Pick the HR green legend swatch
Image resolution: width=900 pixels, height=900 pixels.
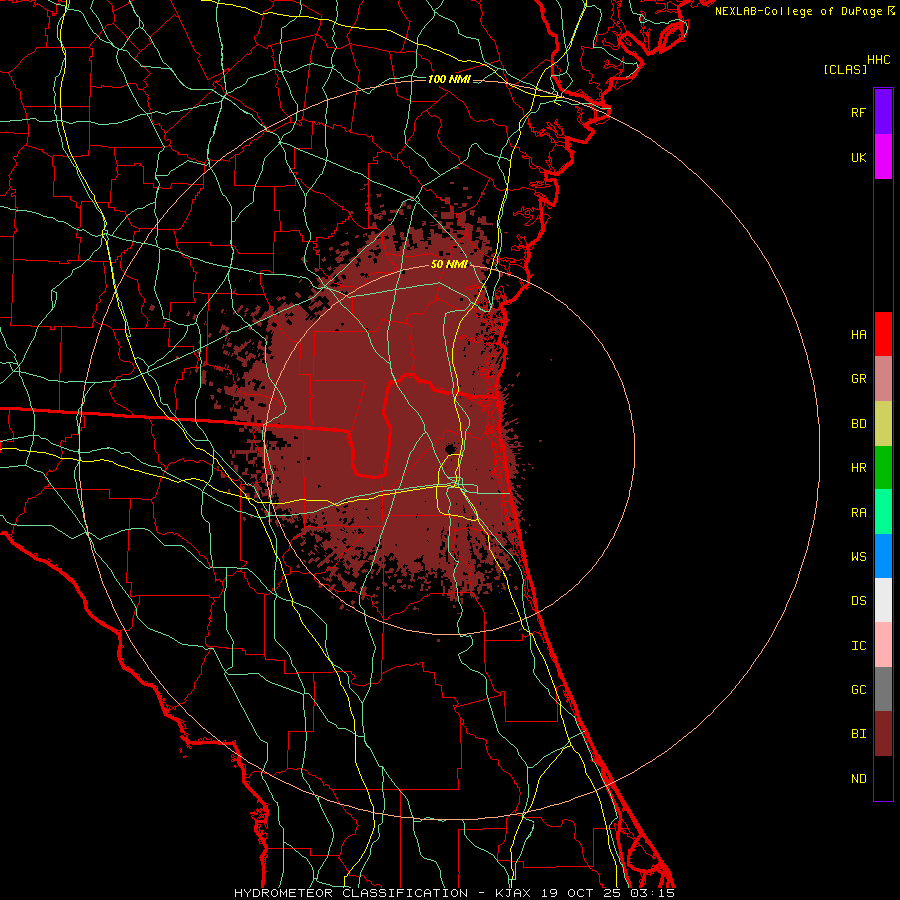883,468
